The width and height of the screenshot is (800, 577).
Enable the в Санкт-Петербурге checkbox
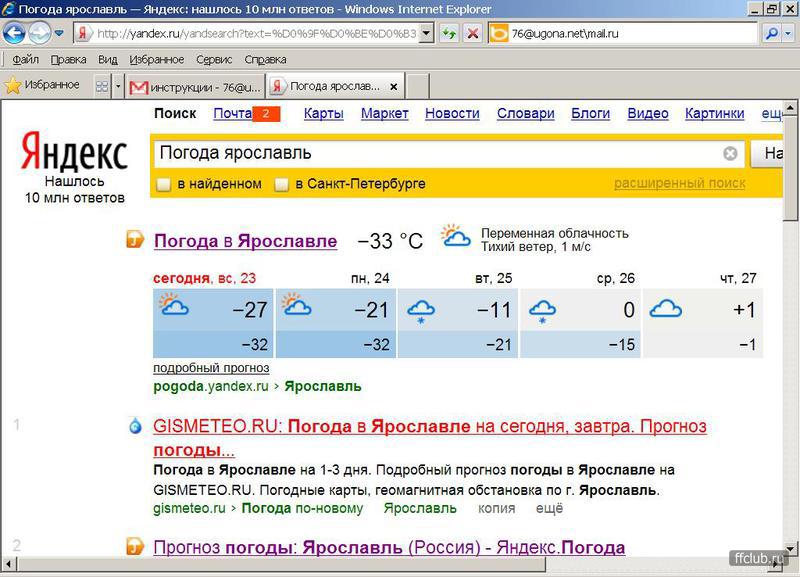pyautogui.click(x=281, y=184)
